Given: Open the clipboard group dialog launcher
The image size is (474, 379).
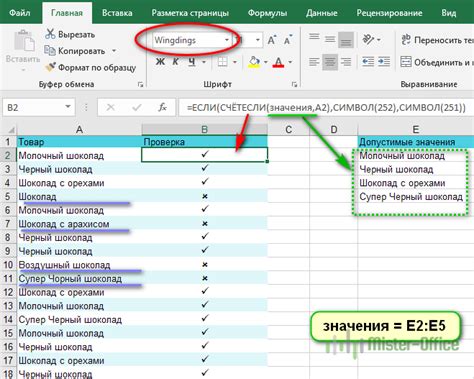Looking at the screenshot, I should pos(140,85).
